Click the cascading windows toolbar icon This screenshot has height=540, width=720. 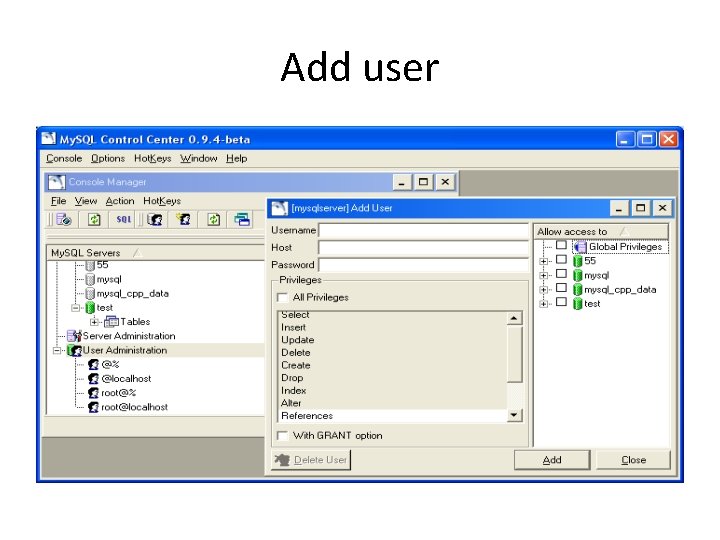(x=242, y=219)
